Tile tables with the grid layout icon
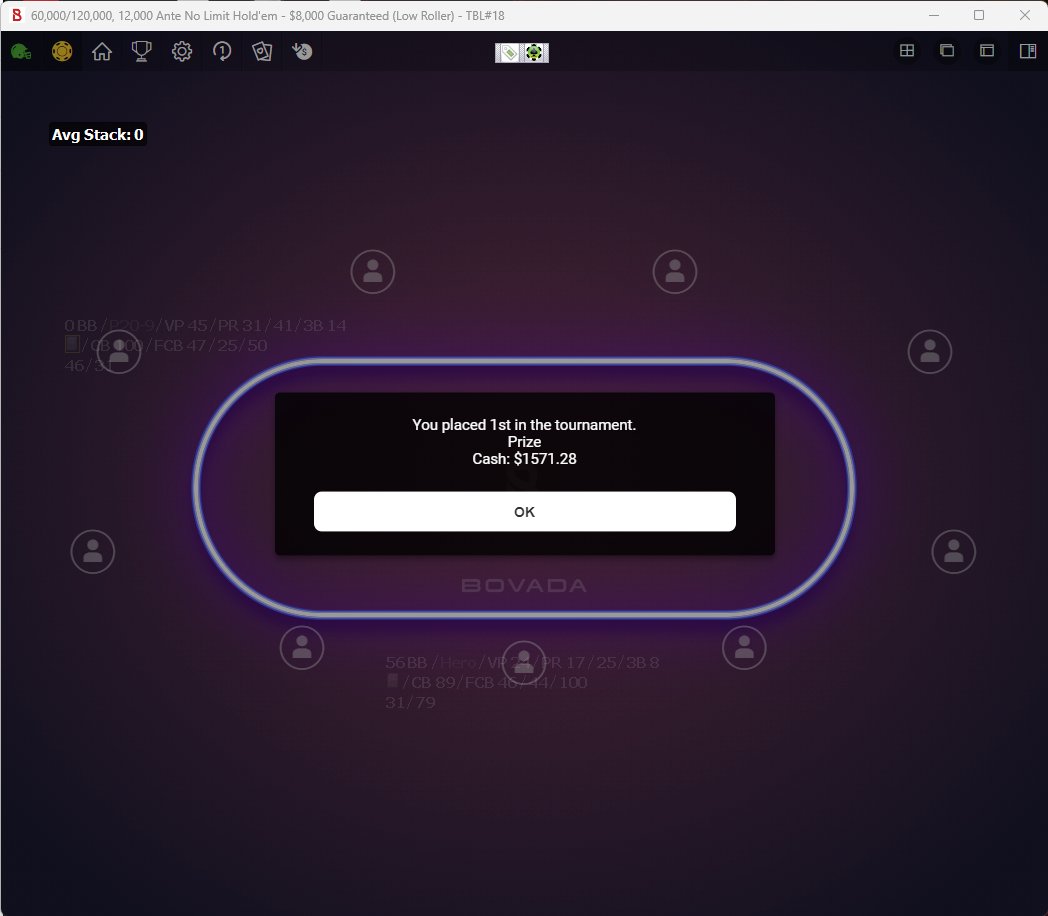The image size is (1048, 916). pyautogui.click(x=907, y=51)
